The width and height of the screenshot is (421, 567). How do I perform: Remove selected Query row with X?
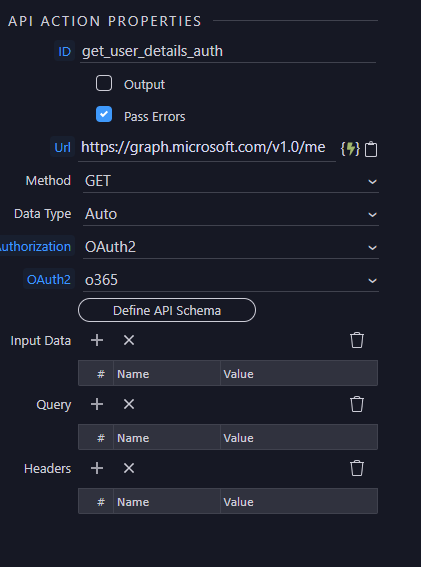coord(129,404)
